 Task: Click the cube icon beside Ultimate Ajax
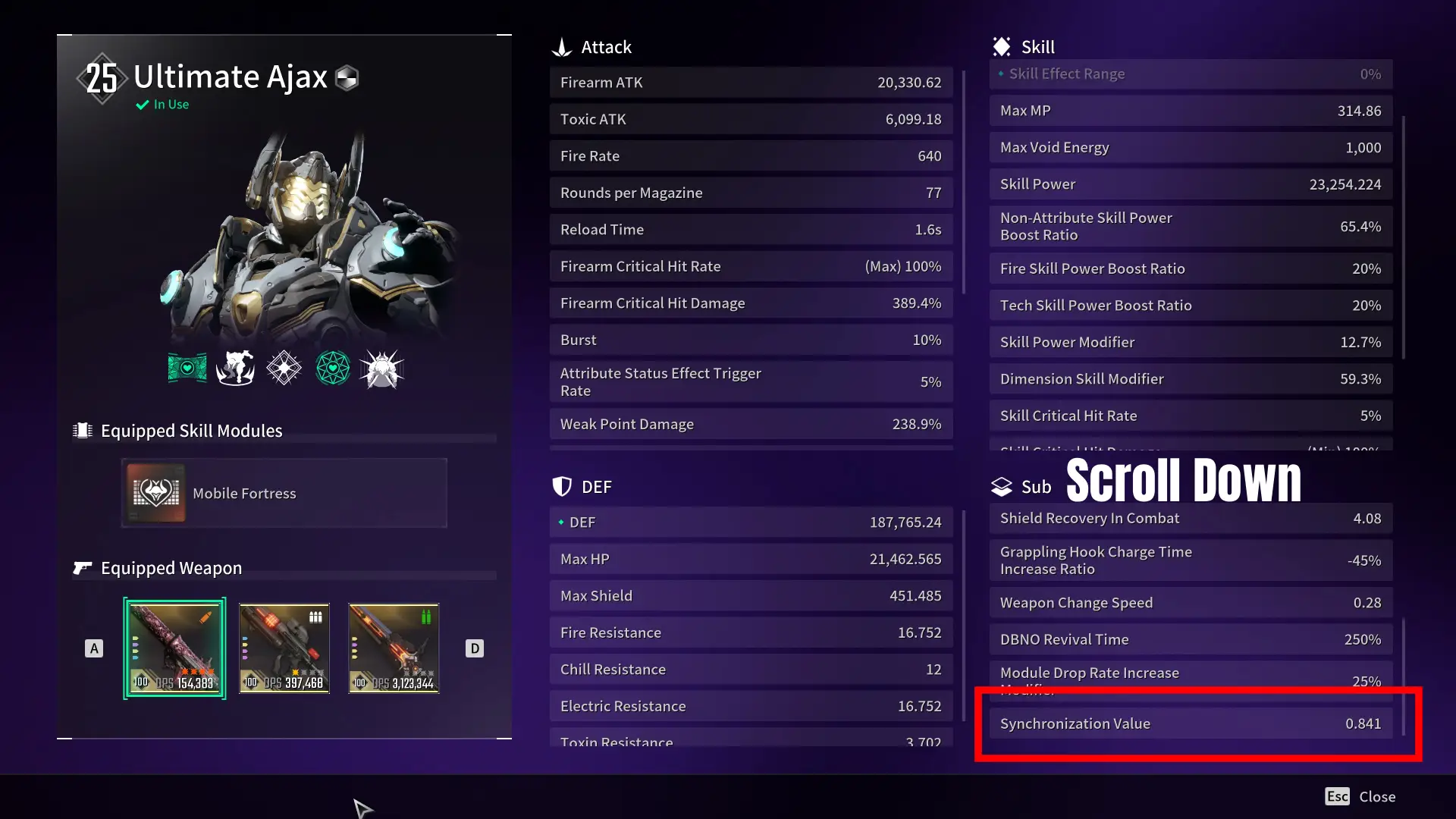coord(347,77)
